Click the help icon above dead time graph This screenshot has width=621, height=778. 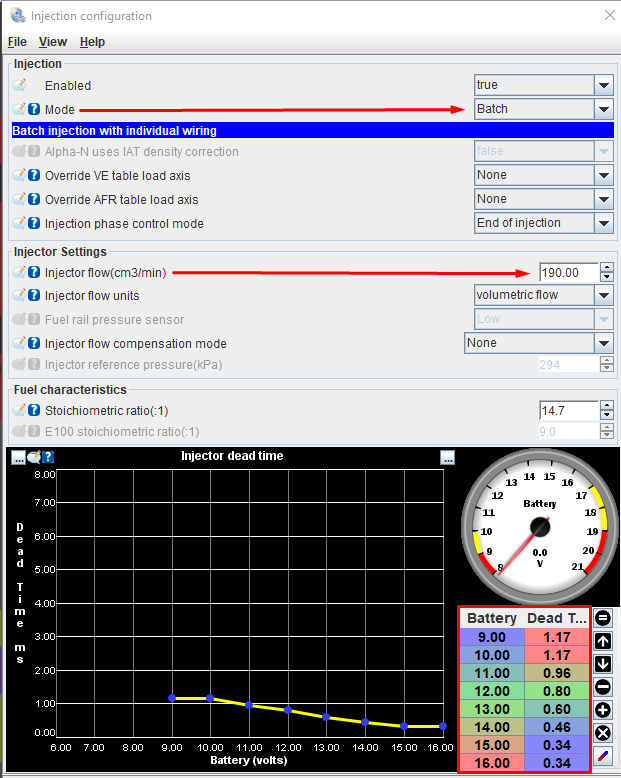click(x=47, y=457)
